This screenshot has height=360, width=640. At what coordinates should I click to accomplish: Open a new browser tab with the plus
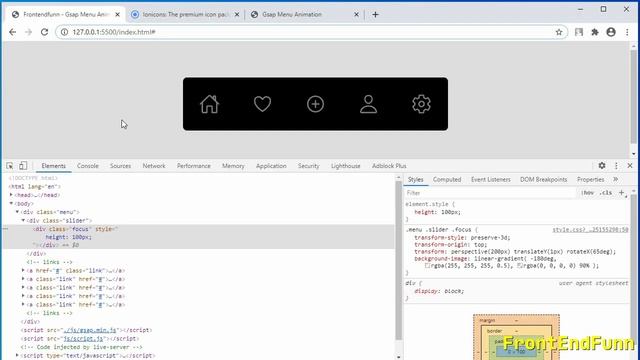375,15
